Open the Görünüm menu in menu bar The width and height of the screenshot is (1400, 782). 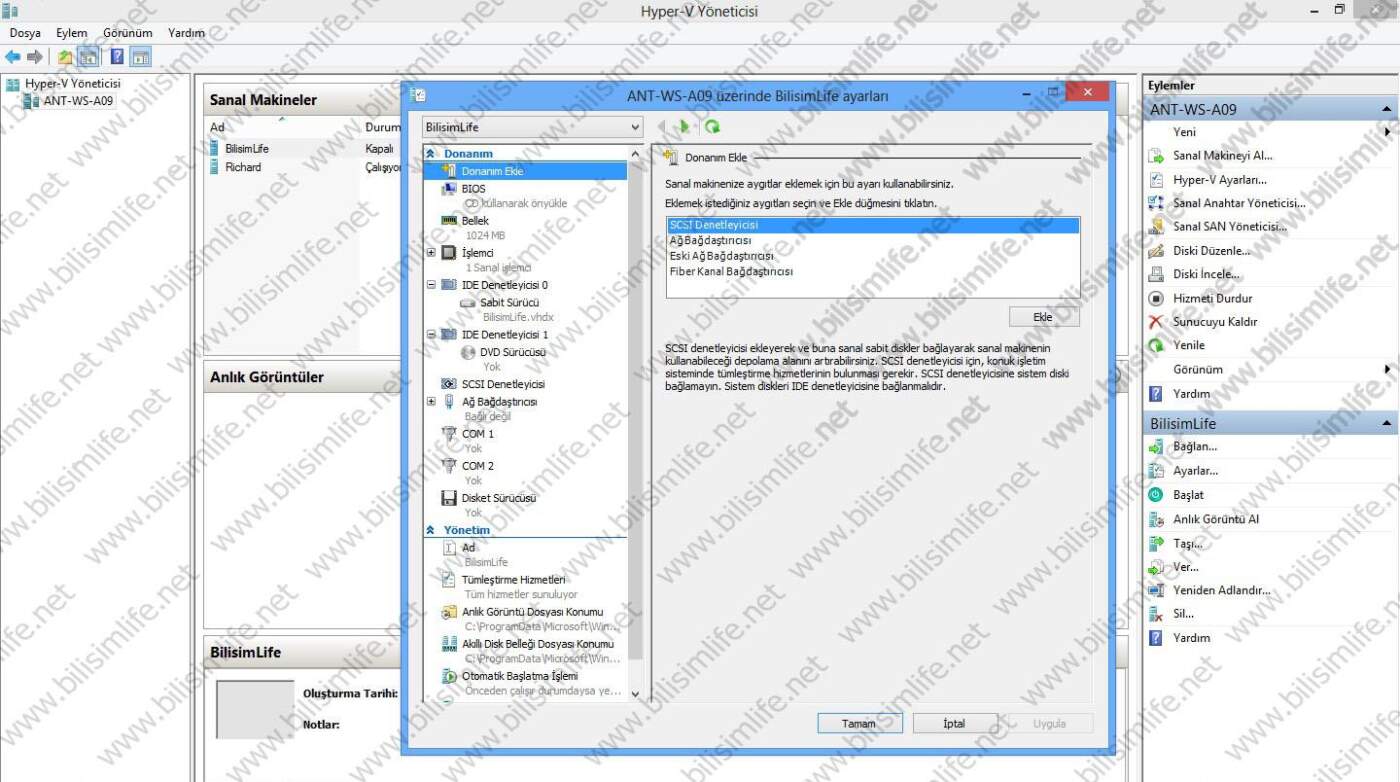coord(128,33)
